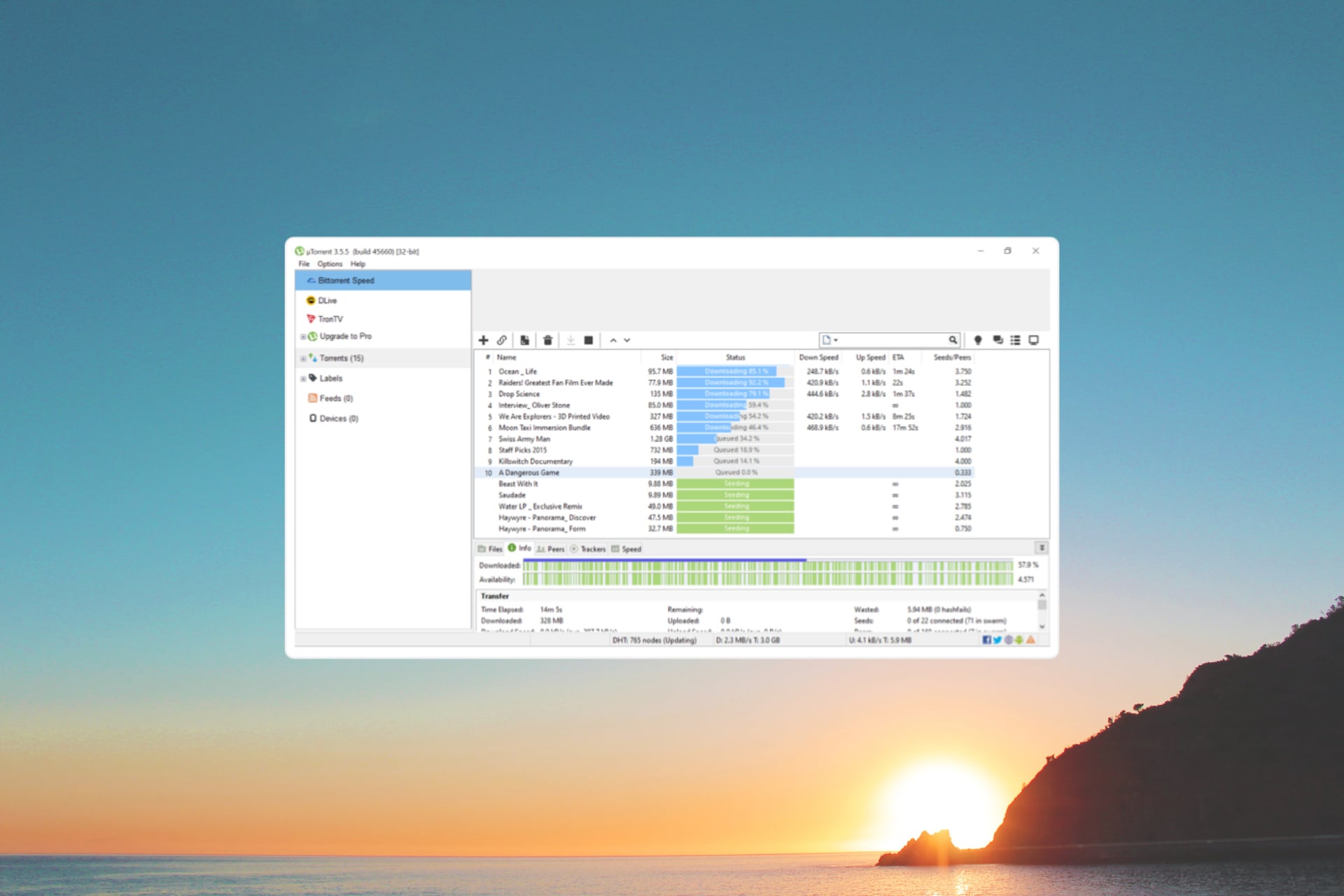The image size is (1344, 896).
Task: Click the remote monitor toolbar icon
Action: click(x=1033, y=340)
